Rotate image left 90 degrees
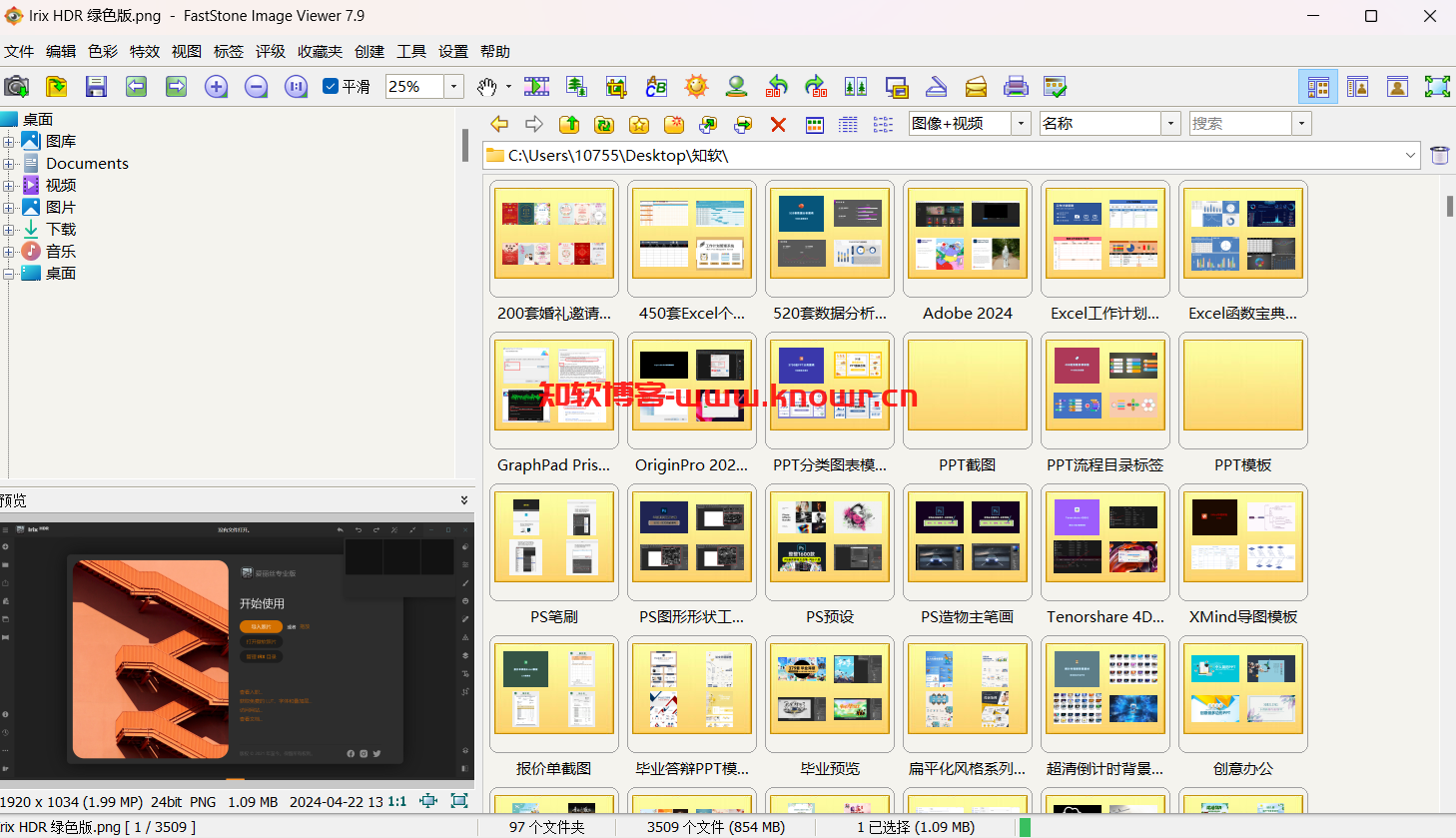The image size is (1456, 838). pyautogui.click(x=776, y=87)
